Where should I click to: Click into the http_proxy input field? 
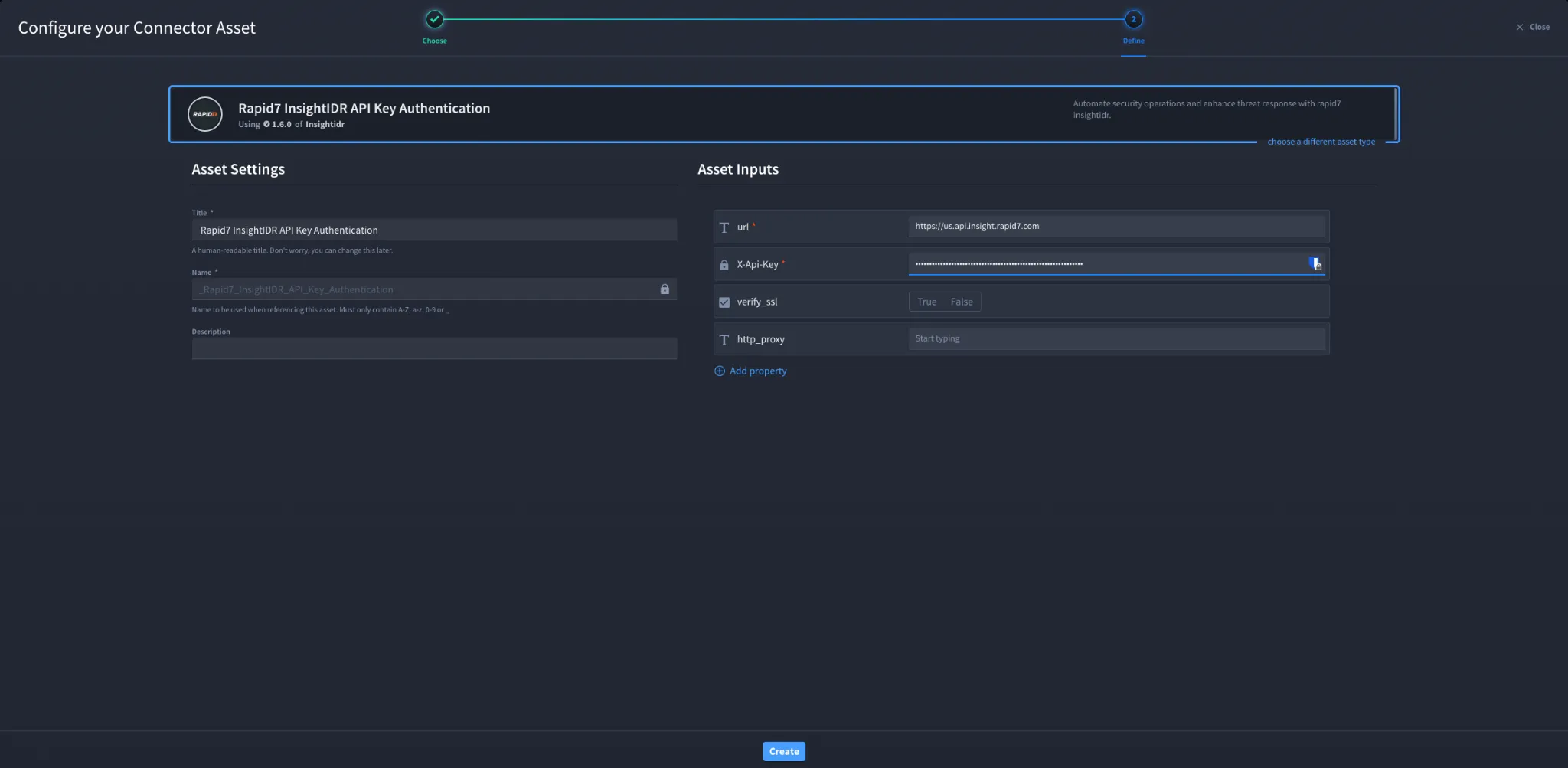(x=1116, y=338)
